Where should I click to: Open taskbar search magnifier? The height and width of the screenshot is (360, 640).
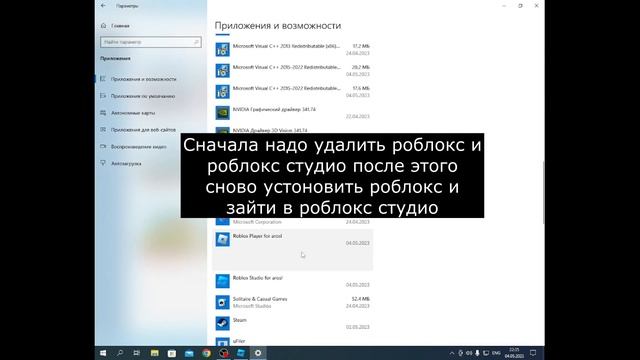pyautogui.click(x=120, y=353)
